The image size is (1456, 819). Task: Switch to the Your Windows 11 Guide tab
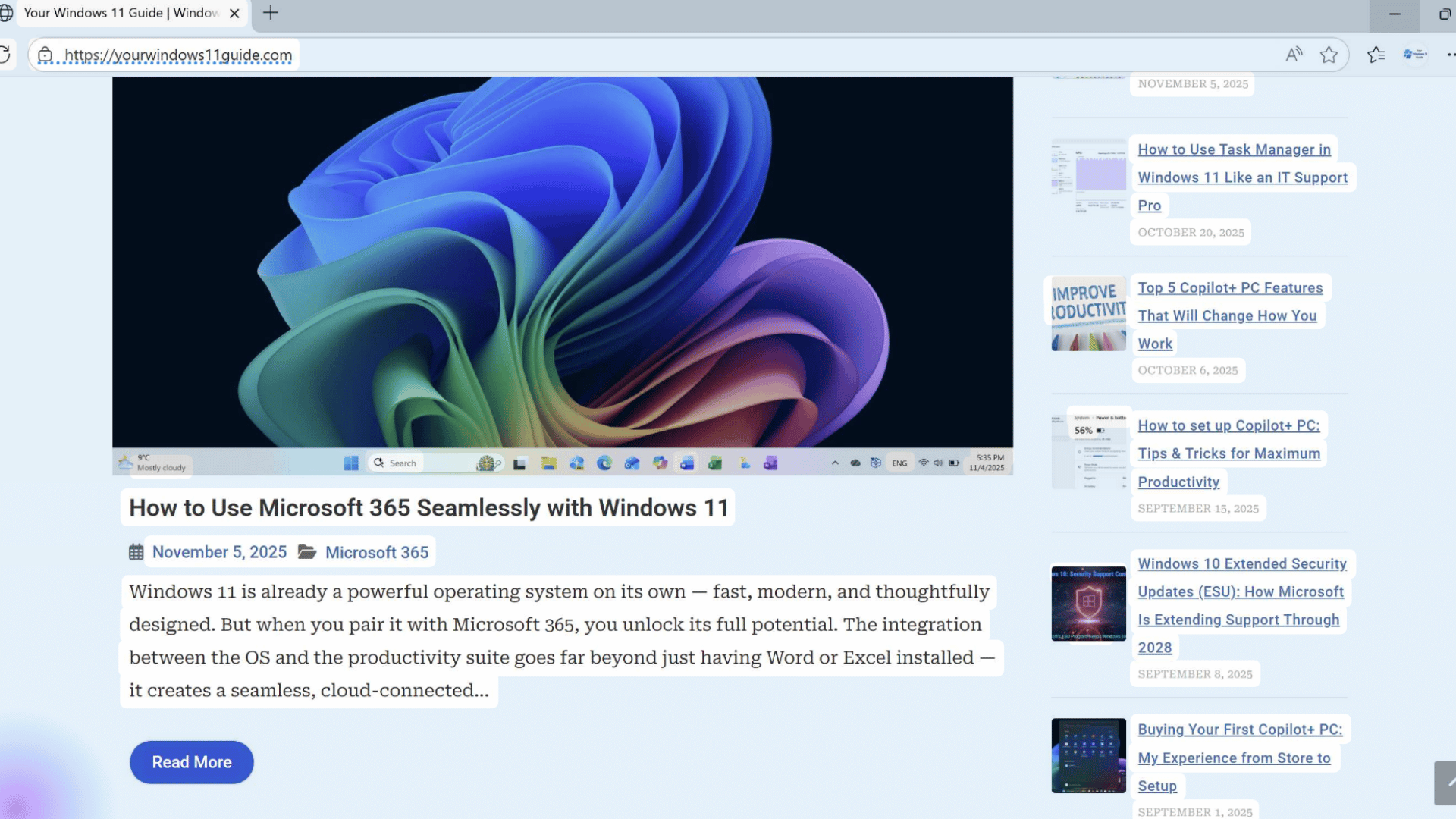121,13
